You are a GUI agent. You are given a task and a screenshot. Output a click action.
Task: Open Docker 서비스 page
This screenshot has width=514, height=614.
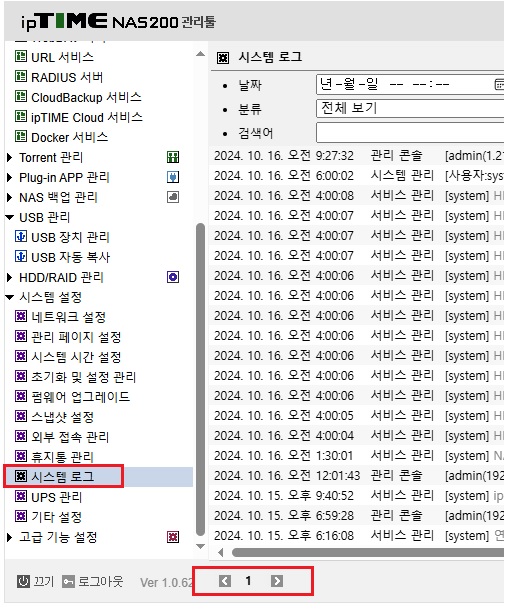69,137
